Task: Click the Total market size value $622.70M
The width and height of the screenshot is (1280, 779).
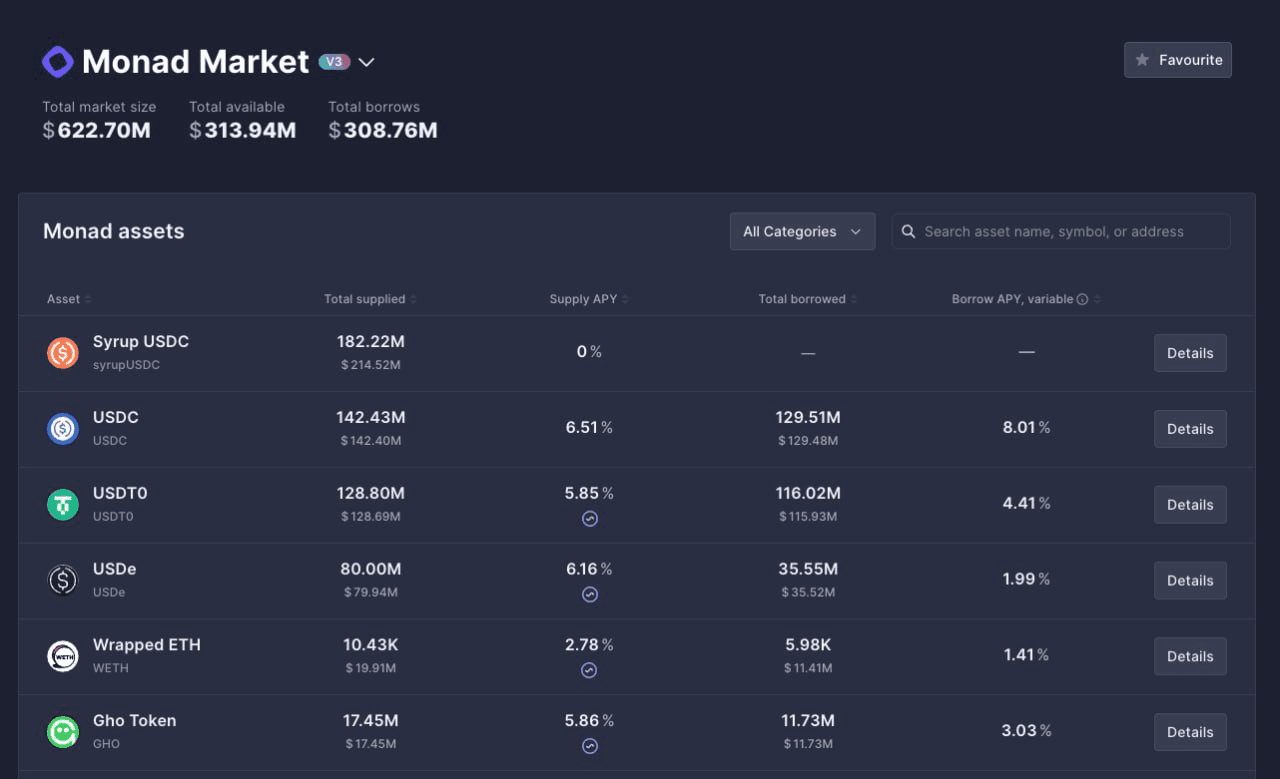Action: coord(97,131)
